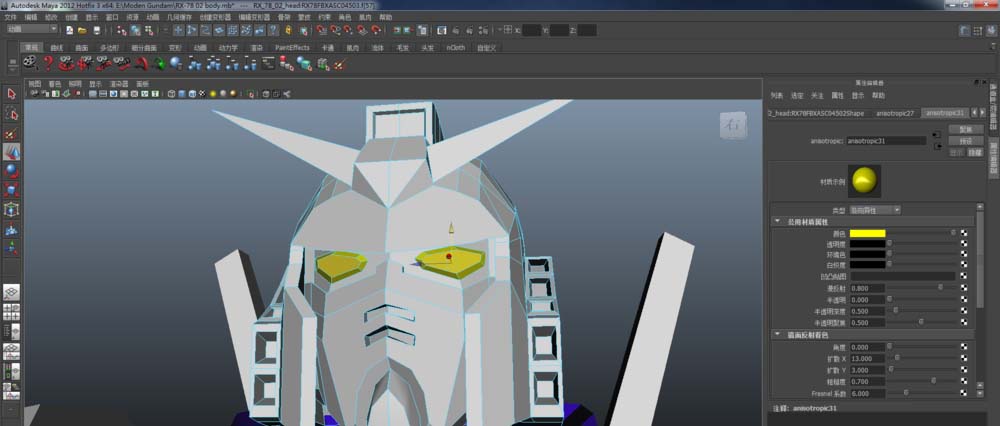This screenshot has height=426, width=1000.
Task: Pick the Rotate tool sphere icon
Action: (x=11, y=171)
